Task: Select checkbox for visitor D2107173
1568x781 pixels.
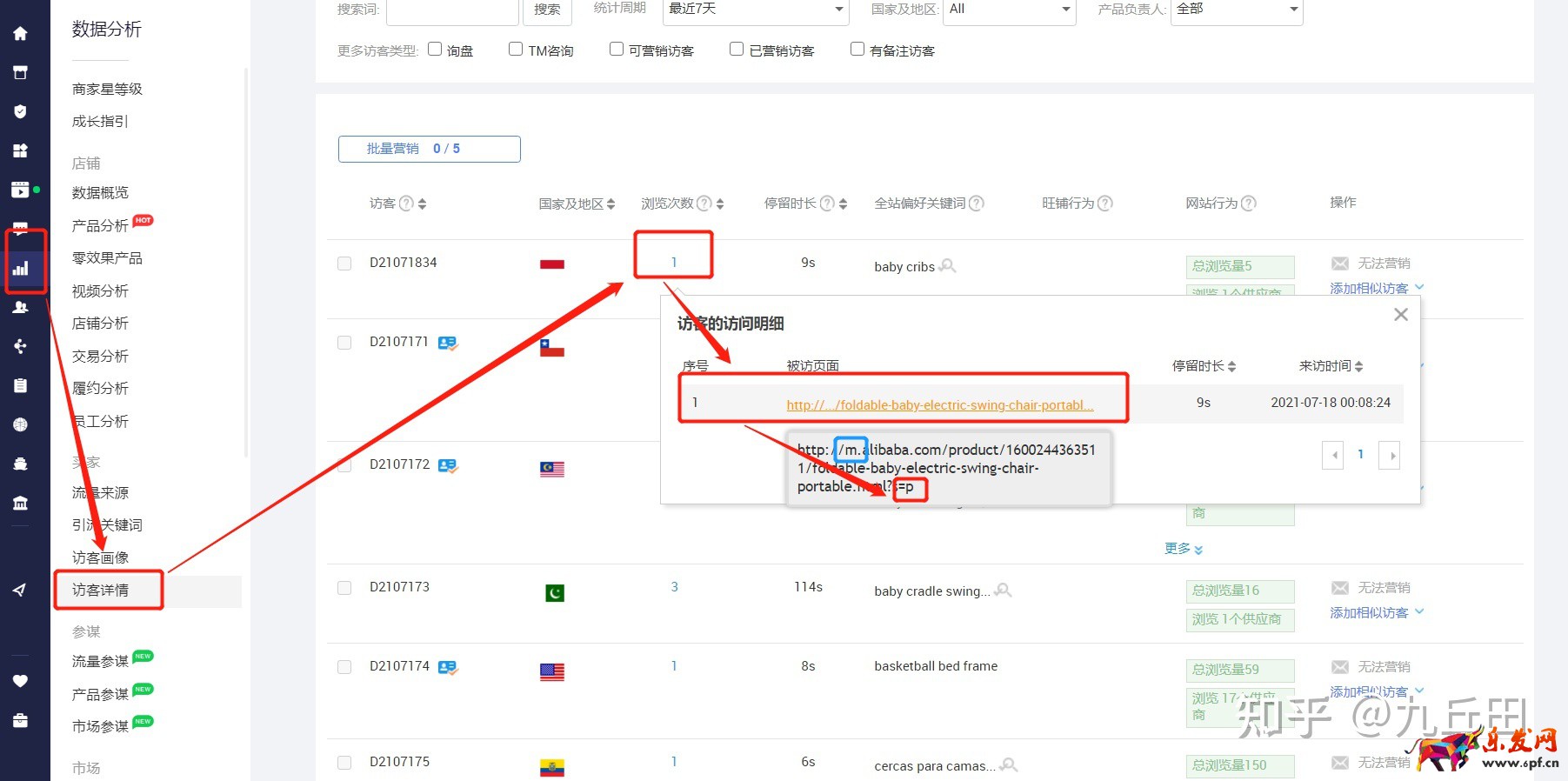Action: (344, 588)
